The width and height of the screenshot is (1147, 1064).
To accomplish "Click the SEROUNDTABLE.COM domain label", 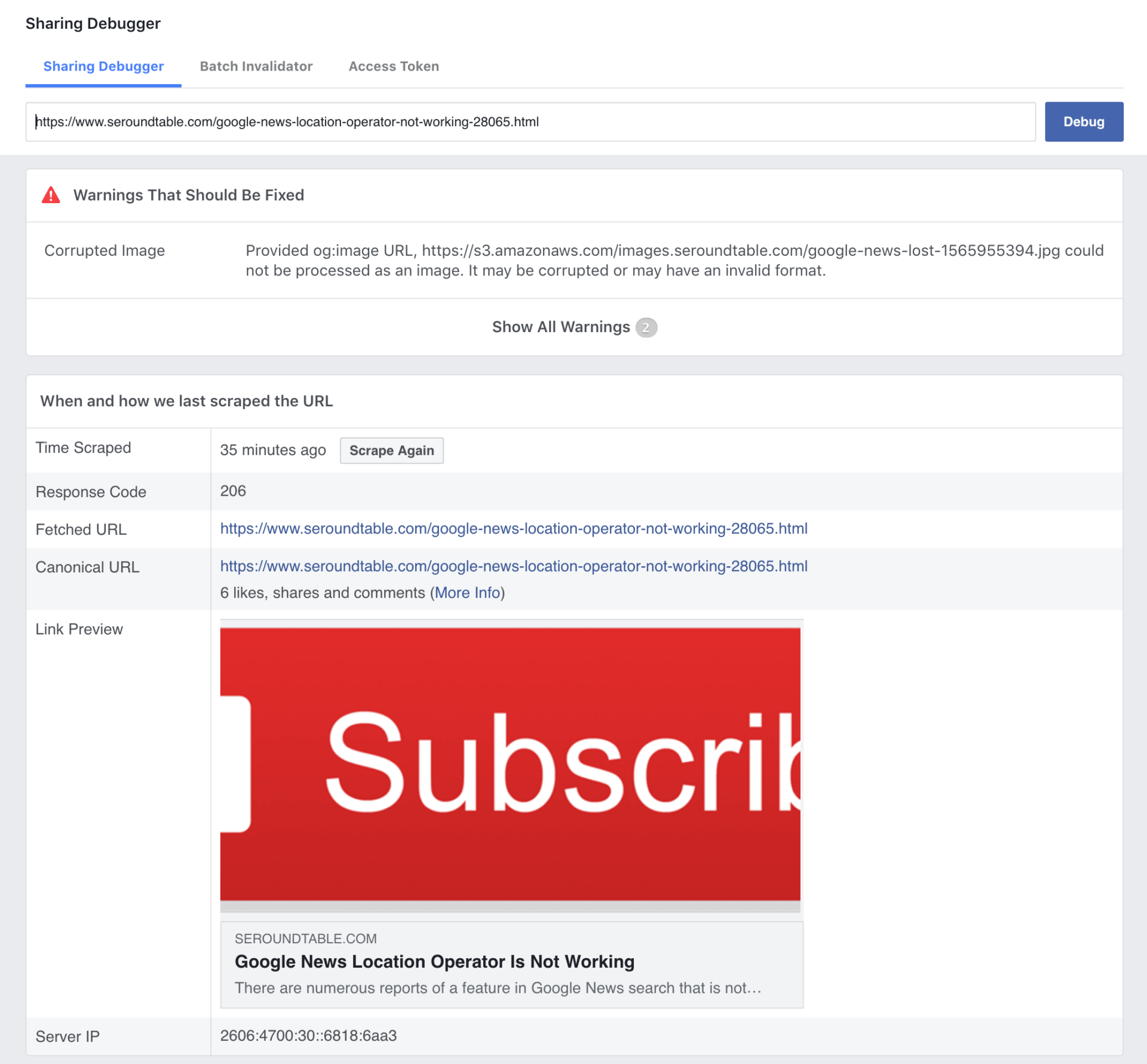I will 305,938.
